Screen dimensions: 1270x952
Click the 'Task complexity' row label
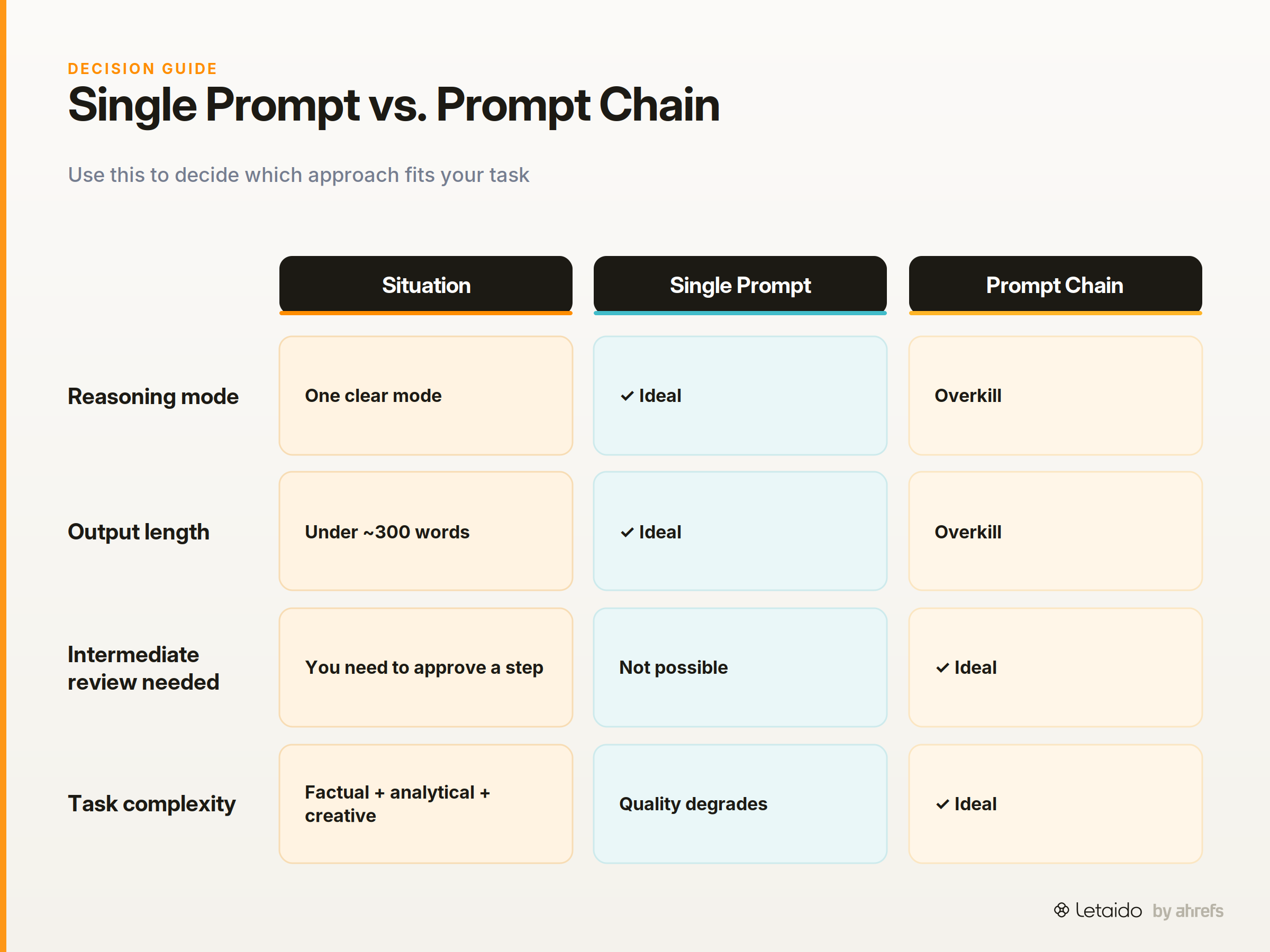pos(151,804)
